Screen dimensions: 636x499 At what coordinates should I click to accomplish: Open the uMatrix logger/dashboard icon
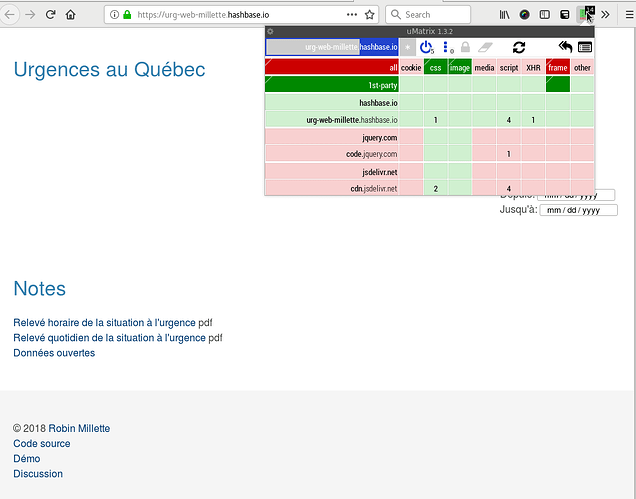[x=584, y=47]
